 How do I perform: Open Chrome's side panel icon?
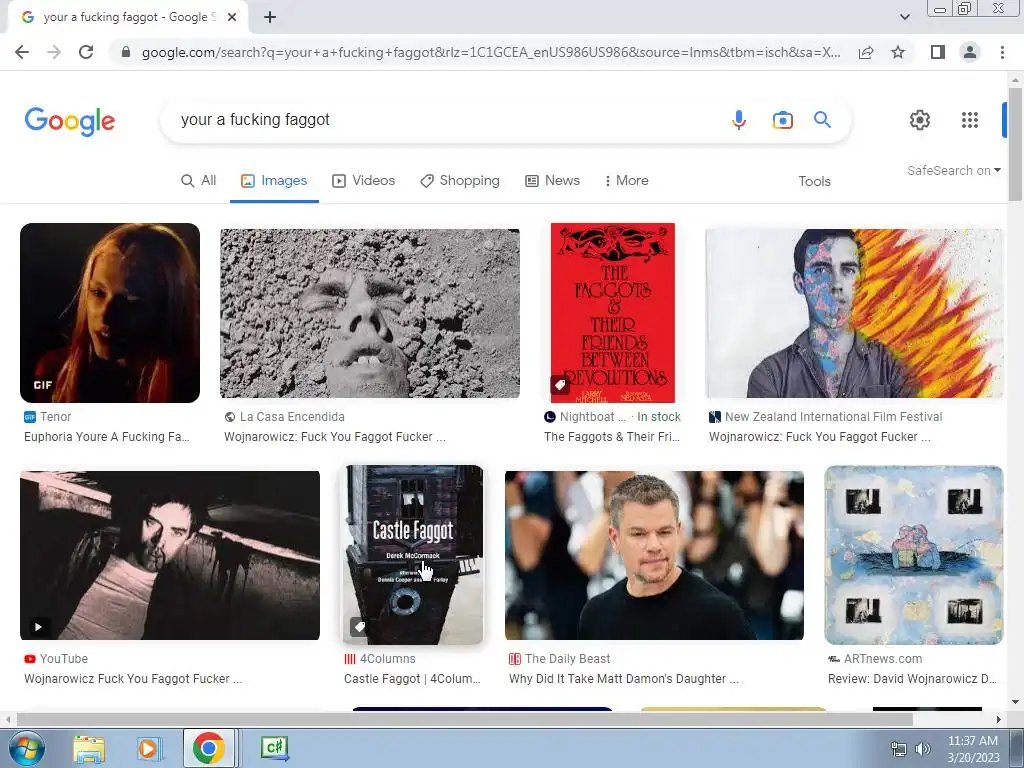pos(938,52)
